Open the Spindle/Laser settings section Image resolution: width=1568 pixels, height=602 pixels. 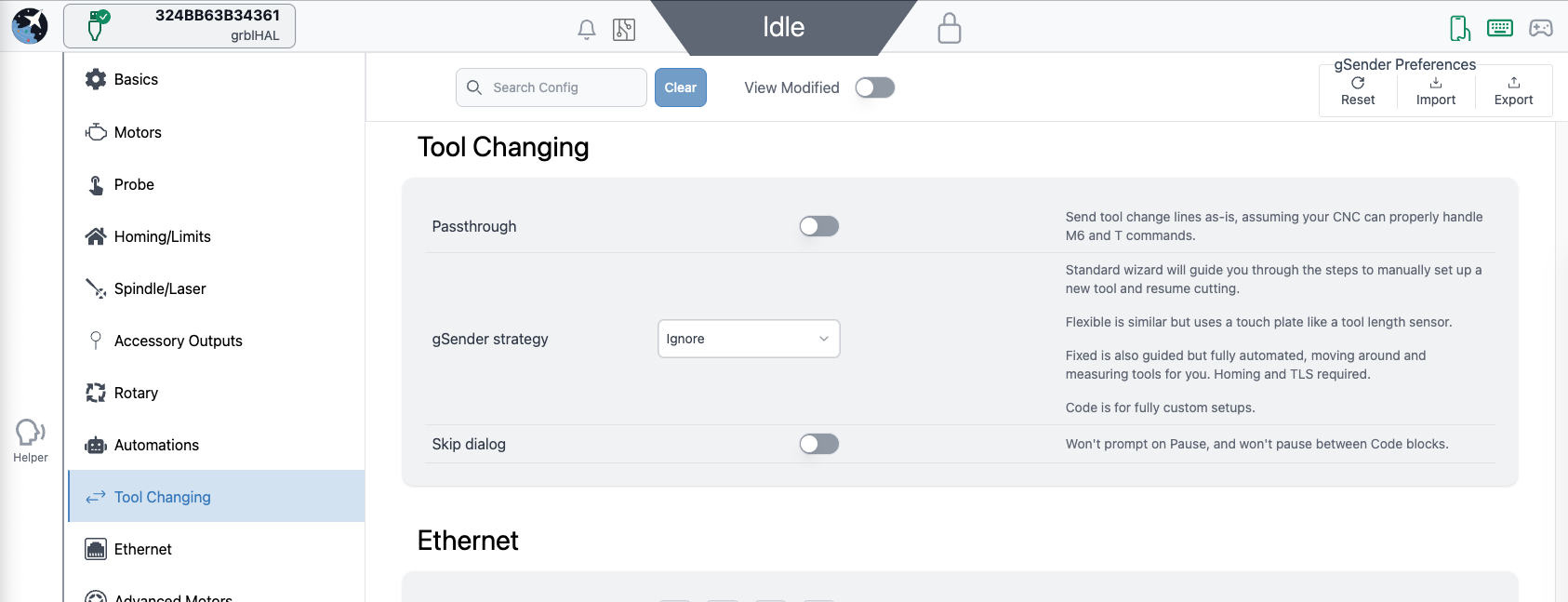[x=160, y=288]
